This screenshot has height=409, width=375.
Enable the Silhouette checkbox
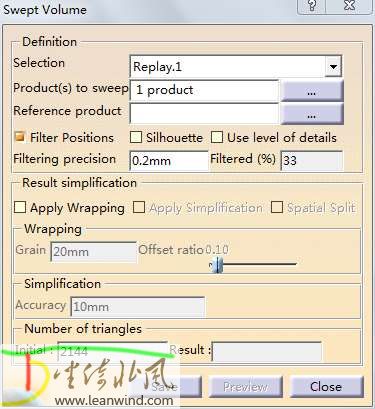coord(136,137)
